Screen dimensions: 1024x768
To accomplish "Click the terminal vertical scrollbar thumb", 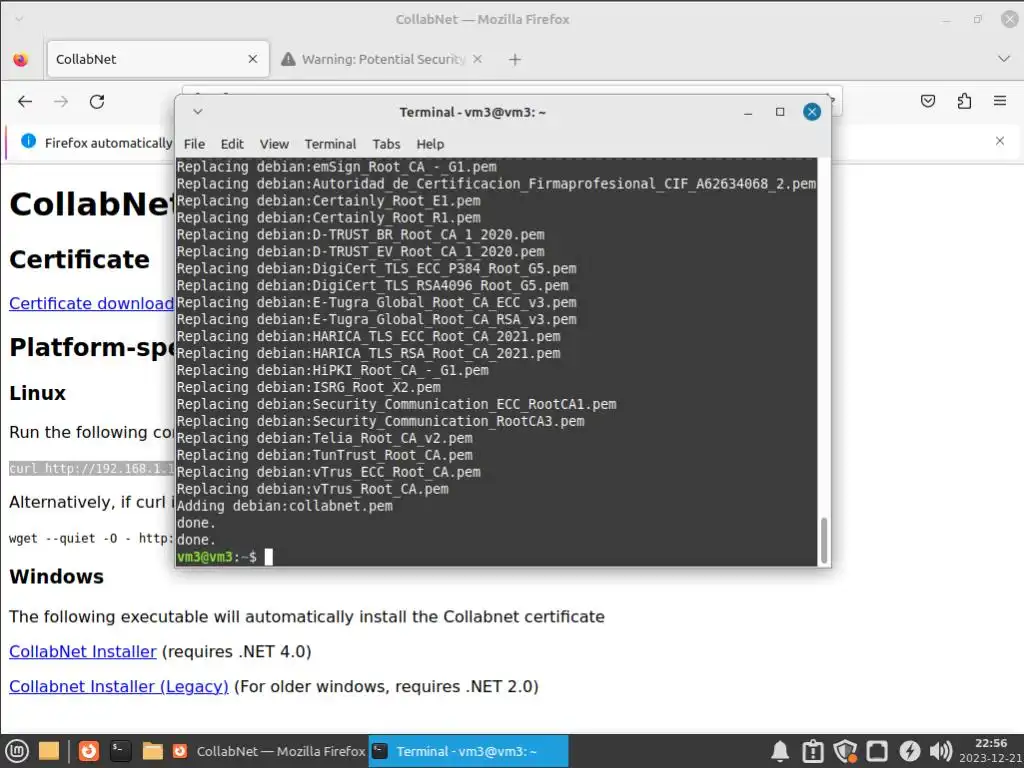I will coord(824,539).
